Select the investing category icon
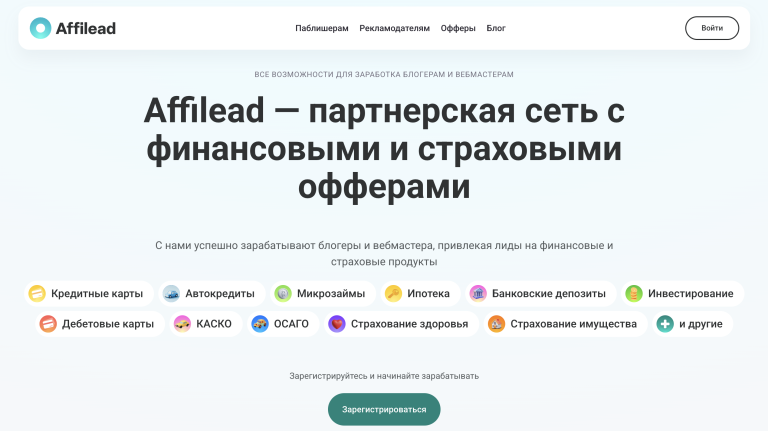Image resolution: width=768 pixels, height=431 pixels. tap(634, 294)
